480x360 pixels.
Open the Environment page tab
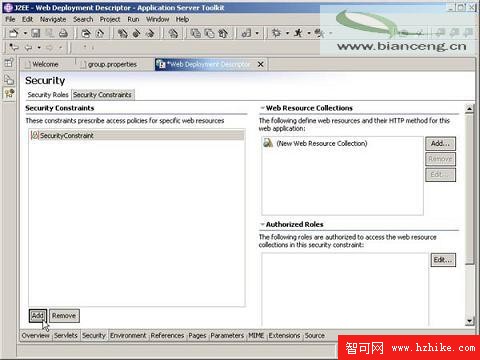click(128, 335)
